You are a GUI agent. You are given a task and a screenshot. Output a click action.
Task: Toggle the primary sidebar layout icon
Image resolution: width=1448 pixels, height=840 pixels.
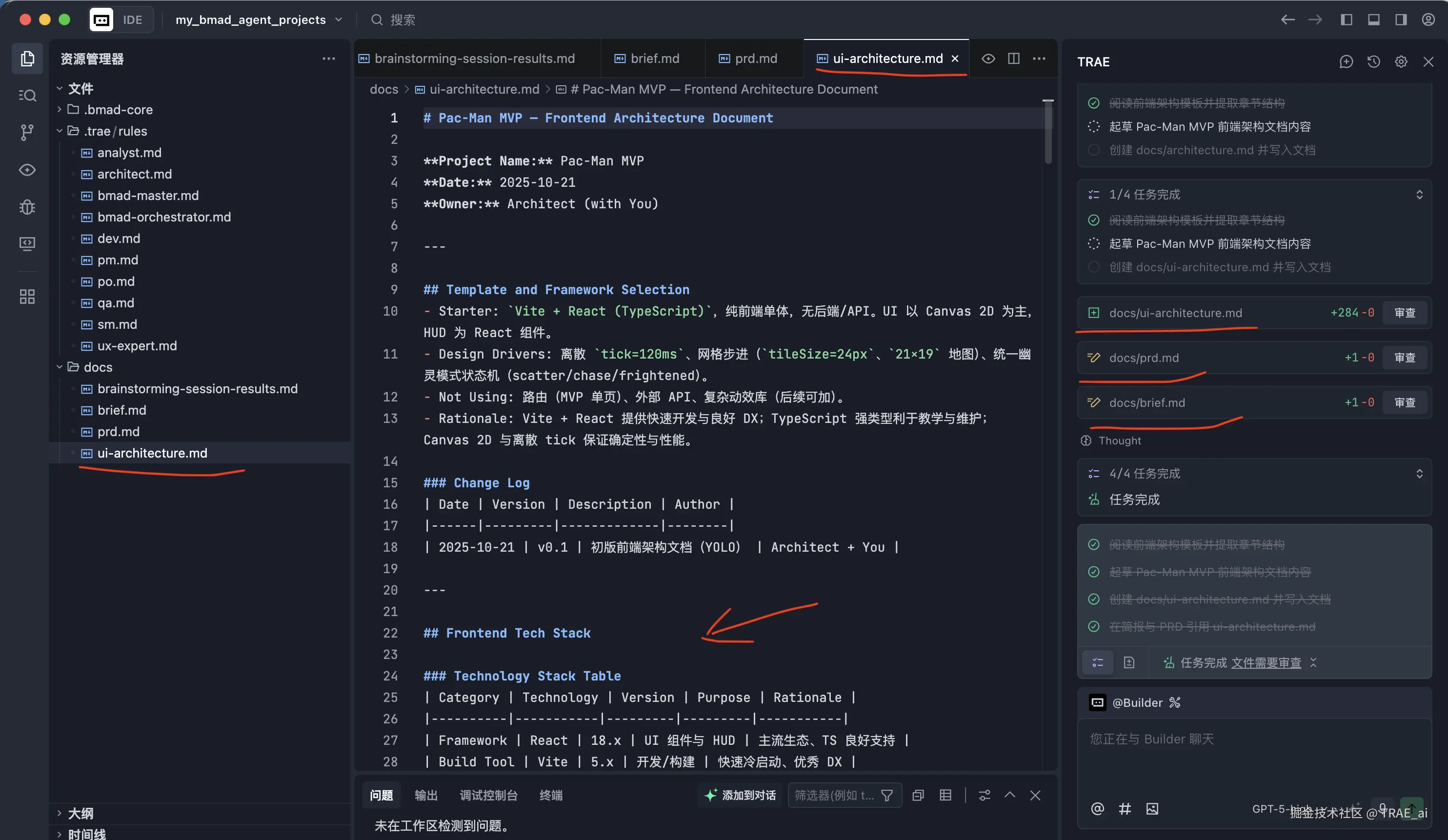point(1346,20)
